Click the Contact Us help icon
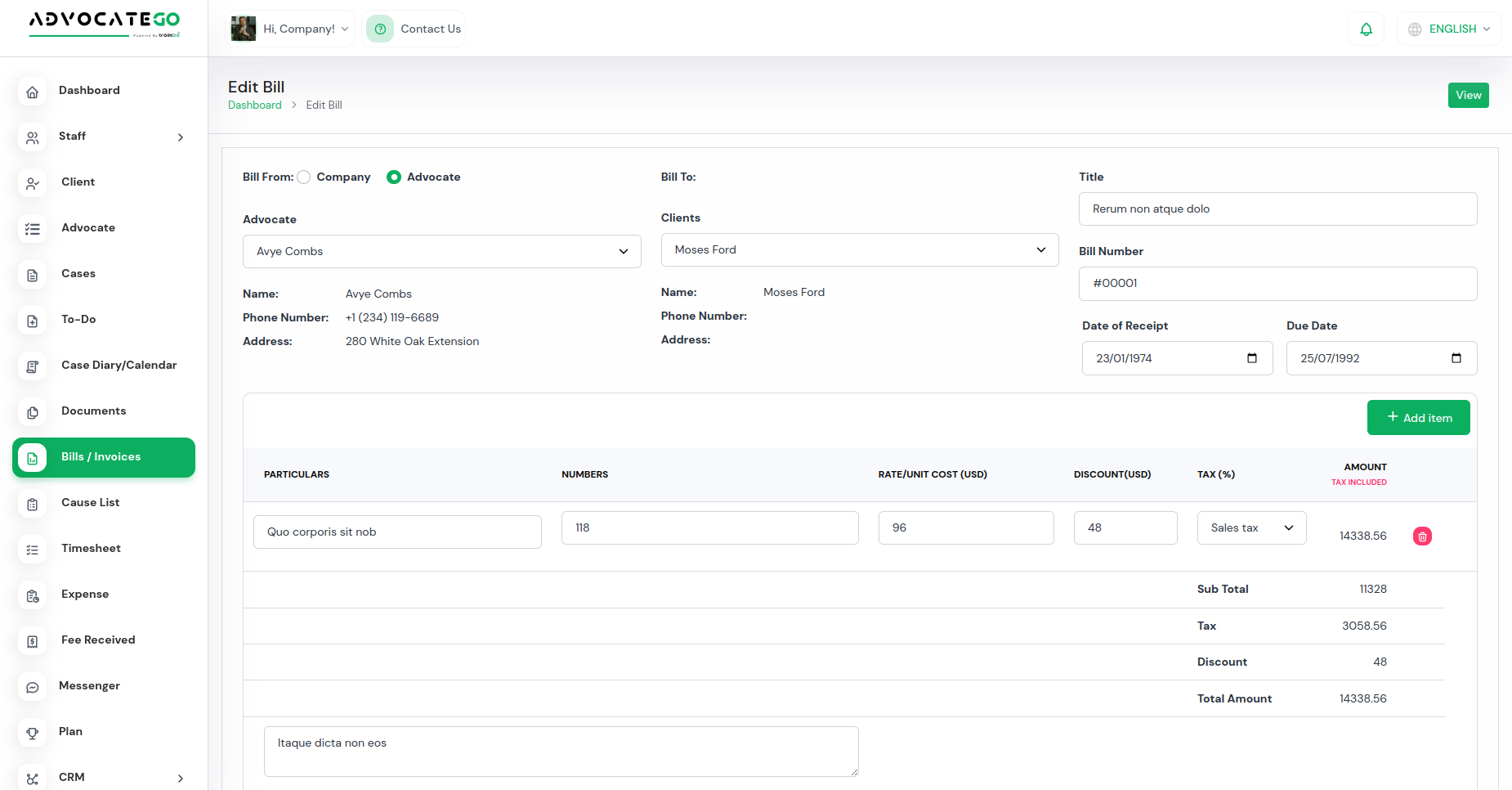 (380, 29)
